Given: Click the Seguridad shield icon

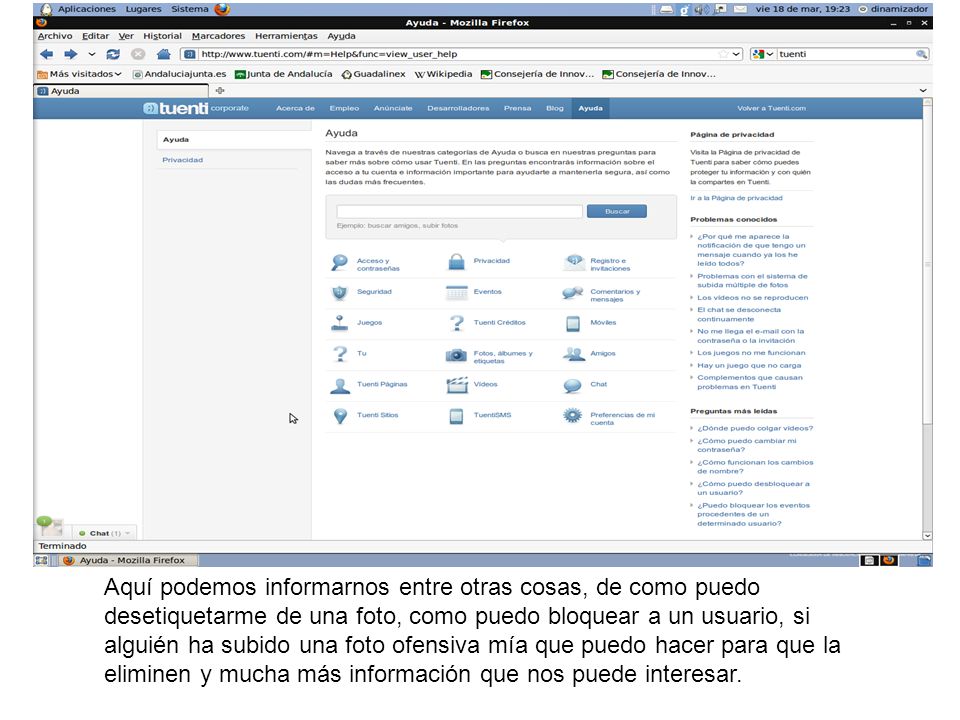Looking at the screenshot, I should [x=339, y=293].
